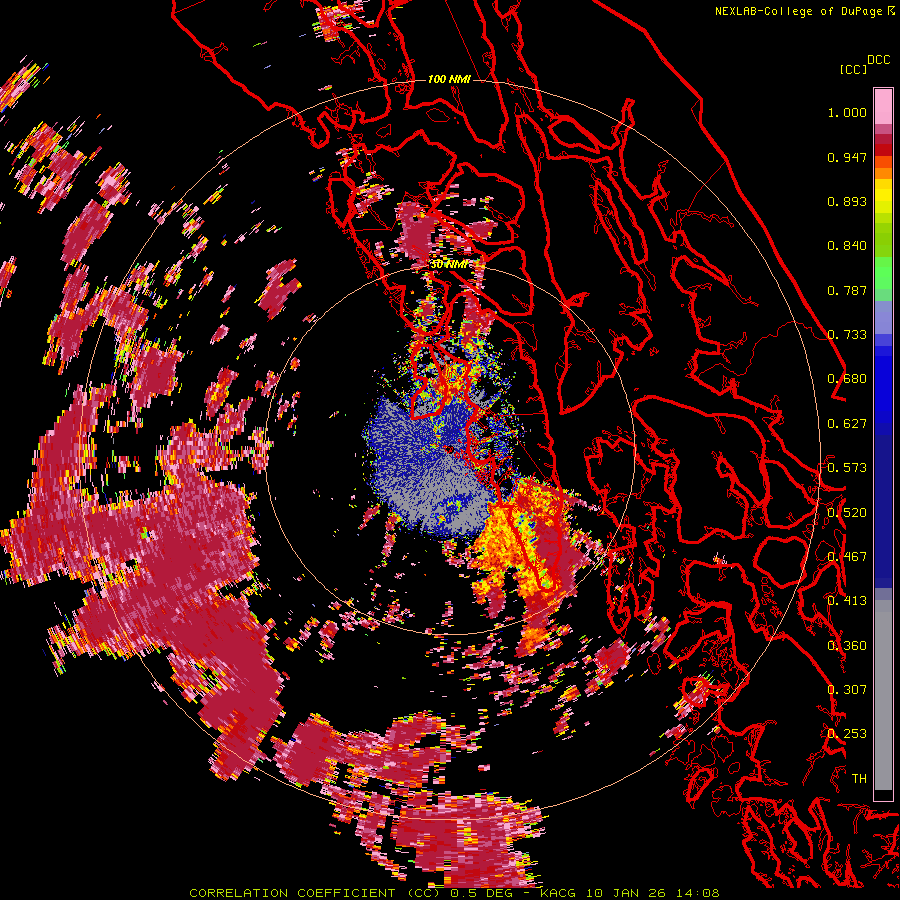Click the 14:08 timestamp in the caption

click(x=697, y=893)
